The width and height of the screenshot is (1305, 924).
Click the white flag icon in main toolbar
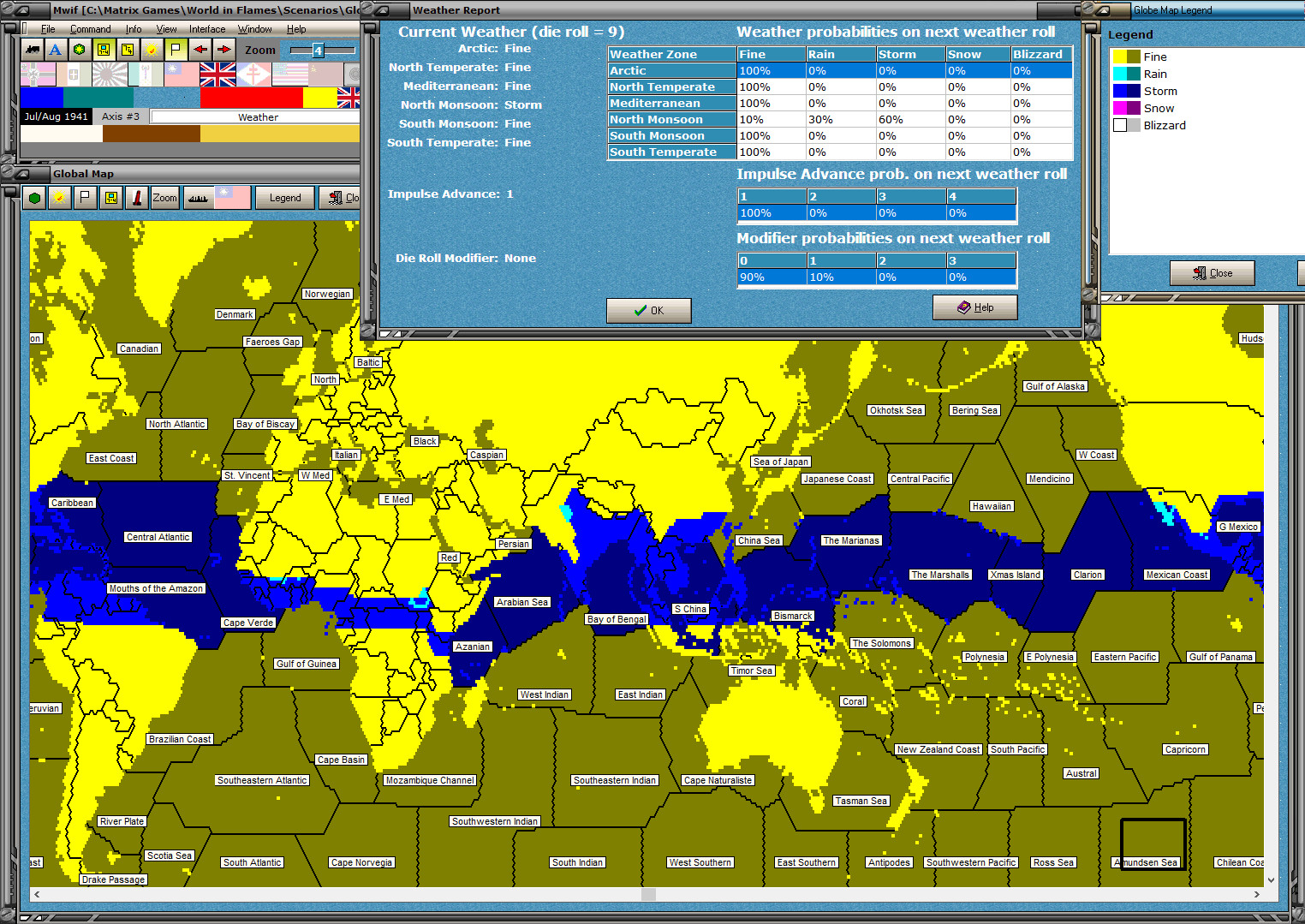(x=176, y=50)
